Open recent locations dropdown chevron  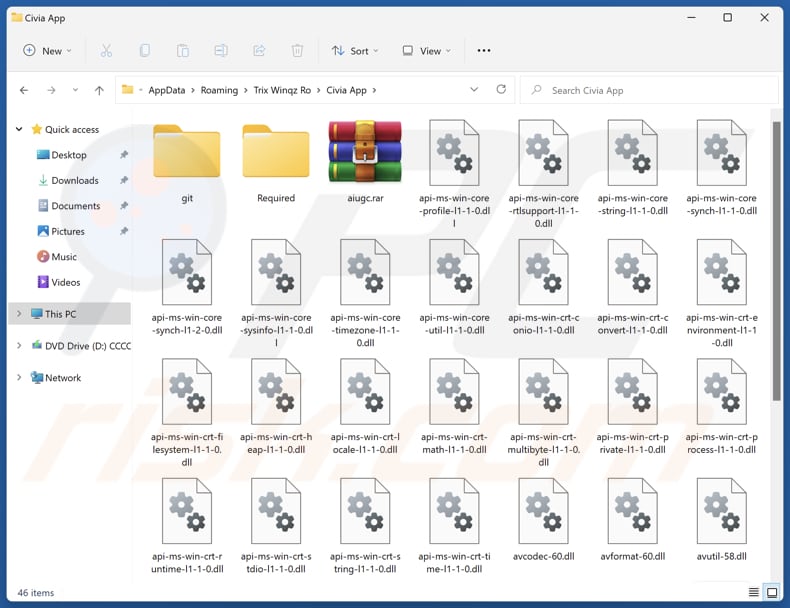pyautogui.click(x=75, y=90)
